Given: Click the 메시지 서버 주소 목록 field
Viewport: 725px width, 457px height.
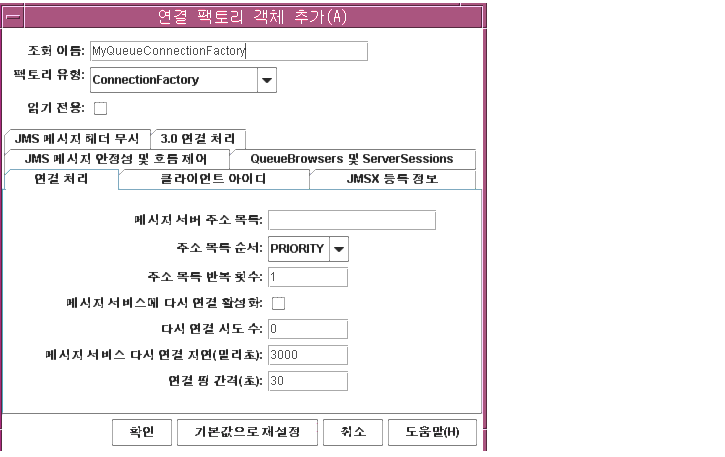Looking at the screenshot, I should [x=352, y=220].
